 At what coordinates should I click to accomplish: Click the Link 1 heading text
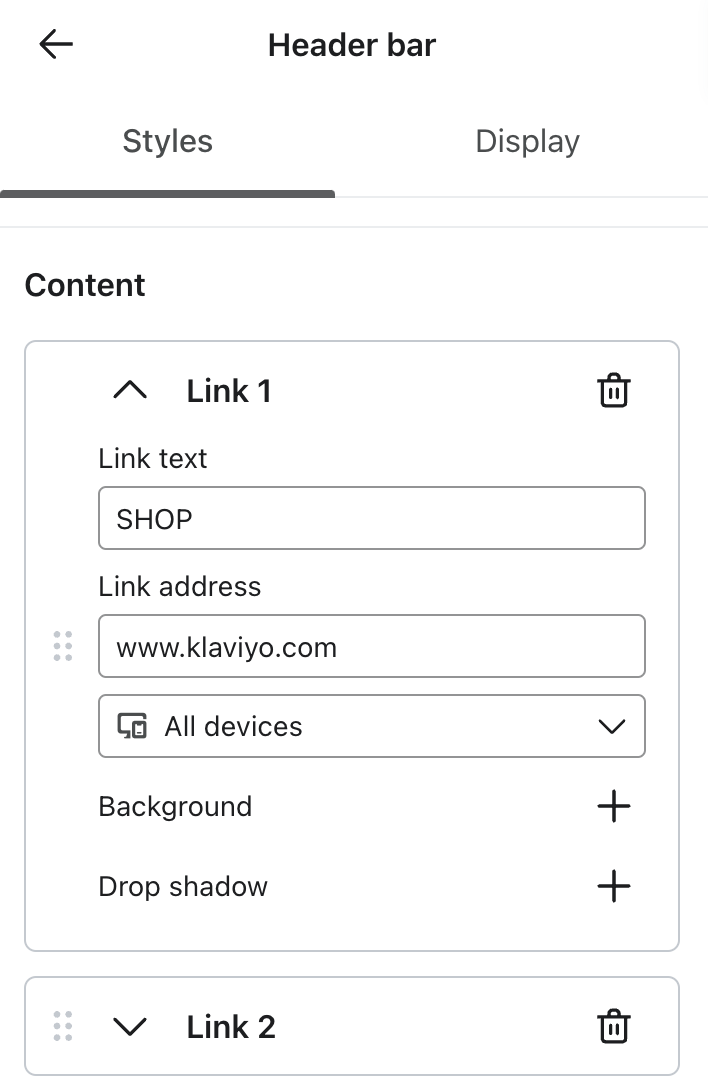(x=229, y=390)
